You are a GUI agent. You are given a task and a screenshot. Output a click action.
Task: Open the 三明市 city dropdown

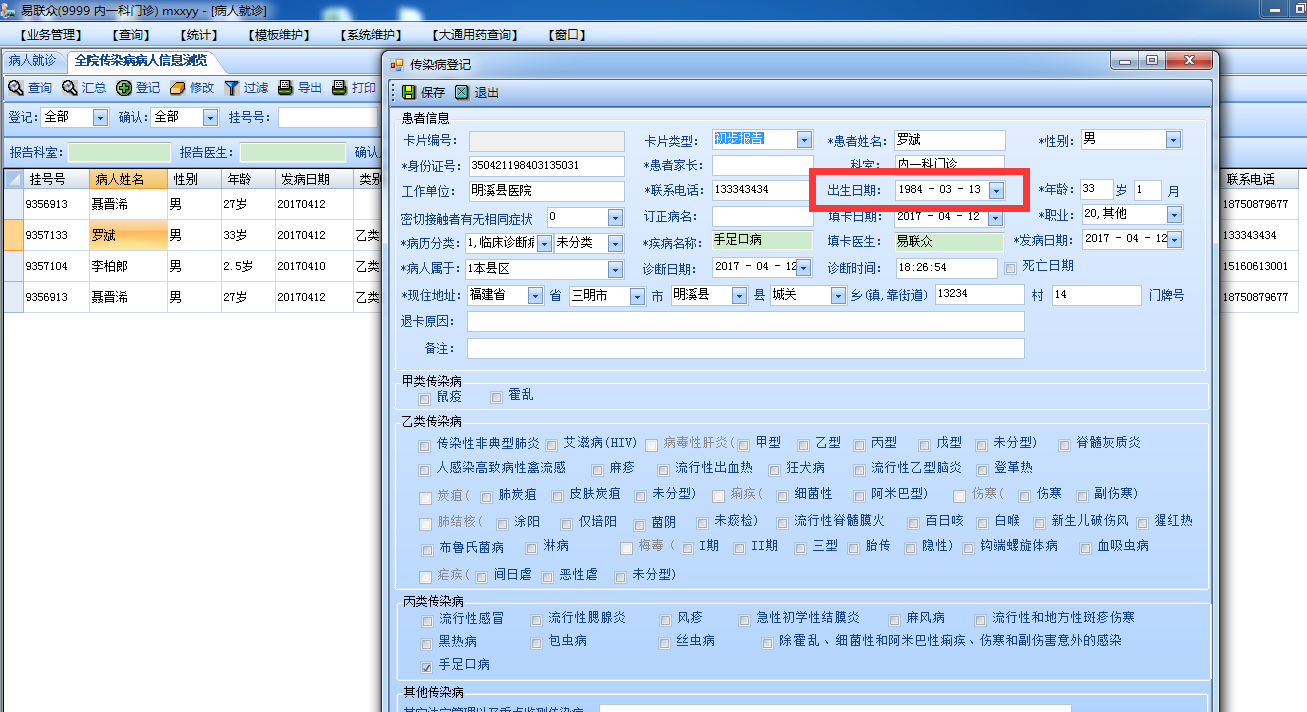637,296
